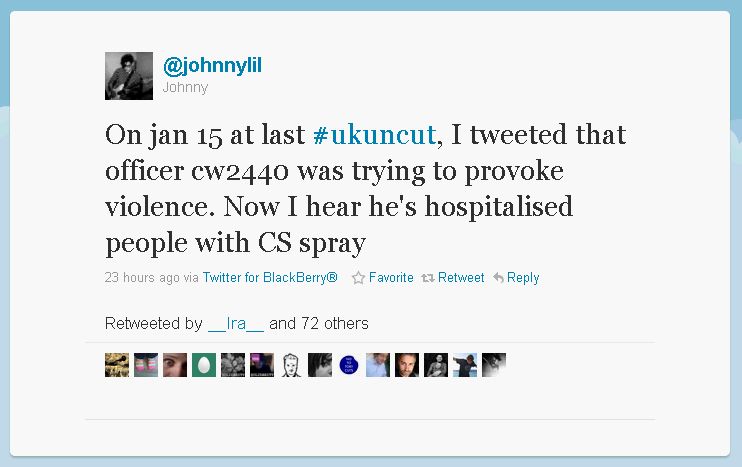Click the Reply text link
The width and height of the screenshot is (742, 467).
point(523,278)
